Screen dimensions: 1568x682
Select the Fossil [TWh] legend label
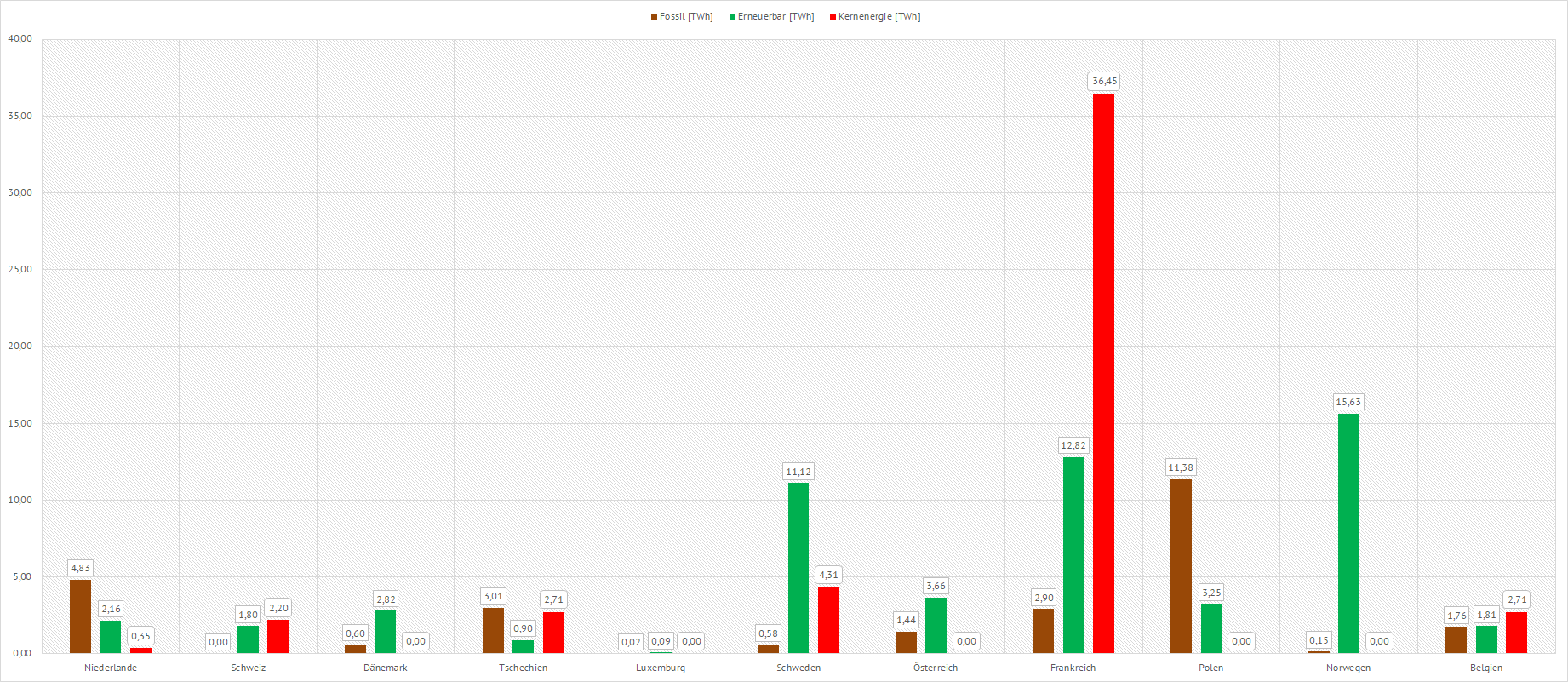point(686,17)
